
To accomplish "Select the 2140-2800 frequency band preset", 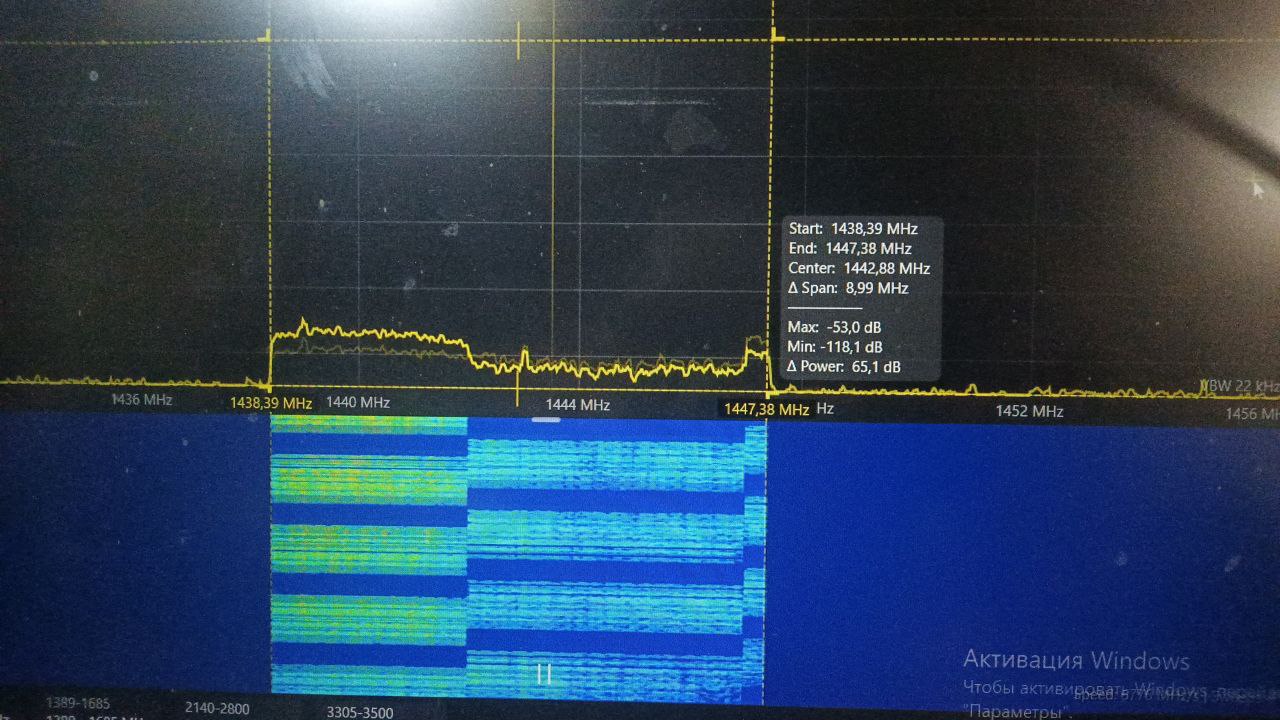I will point(215,708).
